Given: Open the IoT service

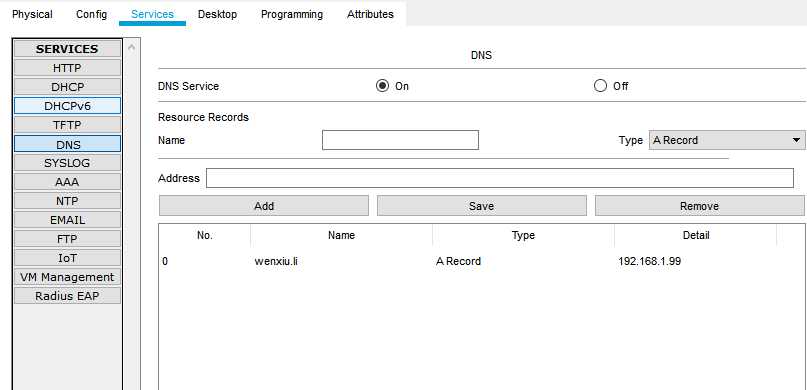Looking at the screenshot, I should click(x=67, y=258).
